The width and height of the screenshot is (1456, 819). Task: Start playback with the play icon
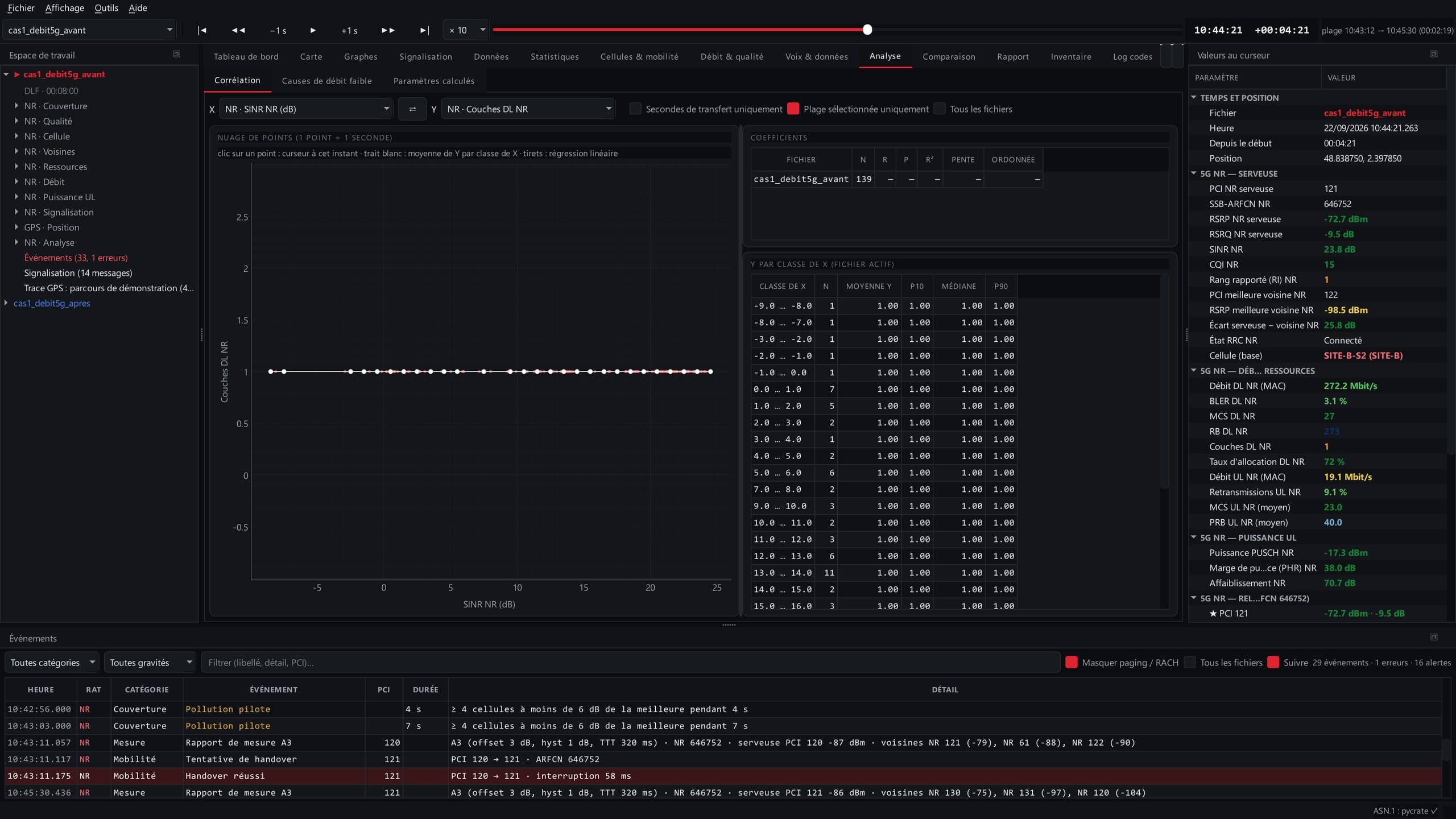click(313, 30)
